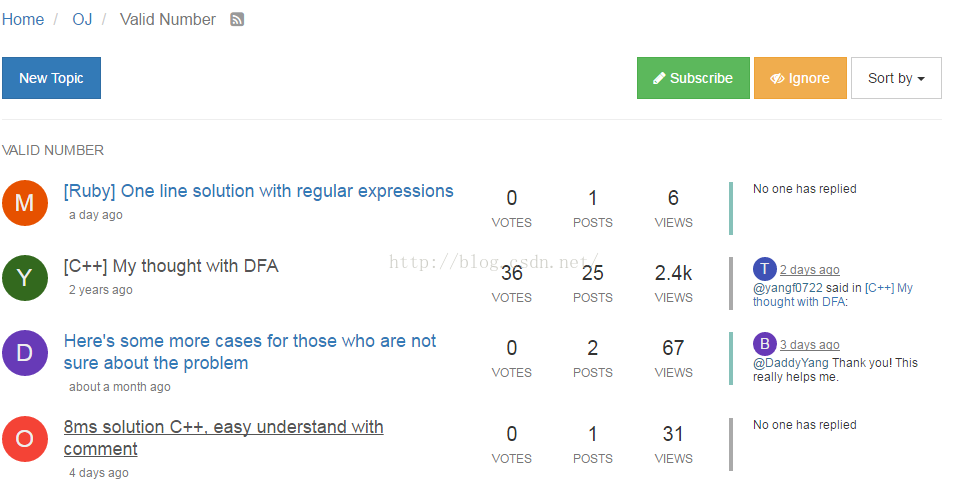
Task: Create a New Topic
Action: point(51,78)
